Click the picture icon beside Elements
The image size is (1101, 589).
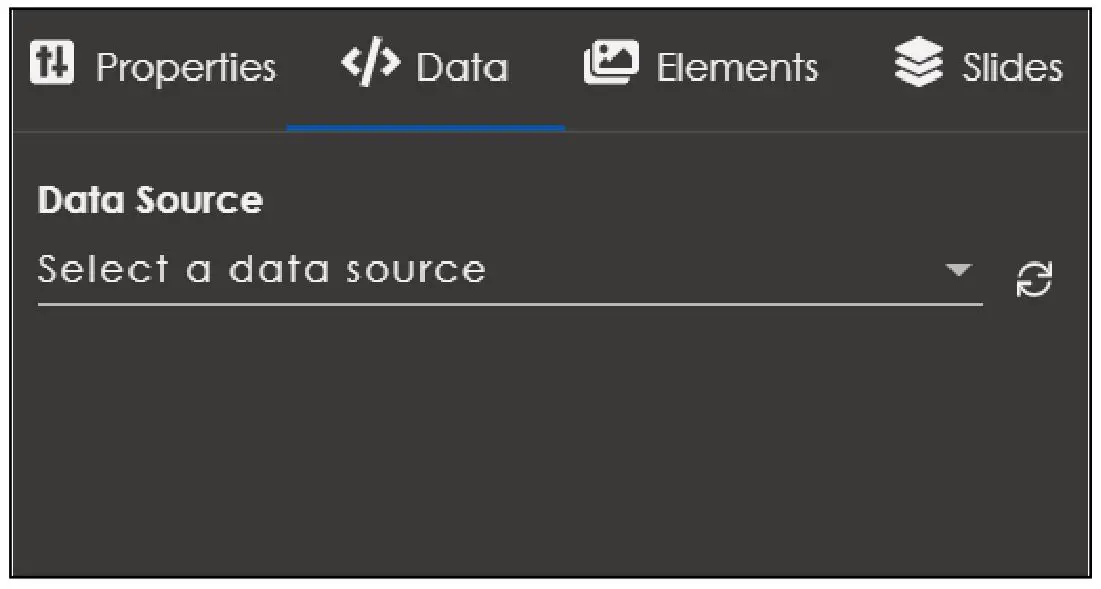tap(612, 63)
